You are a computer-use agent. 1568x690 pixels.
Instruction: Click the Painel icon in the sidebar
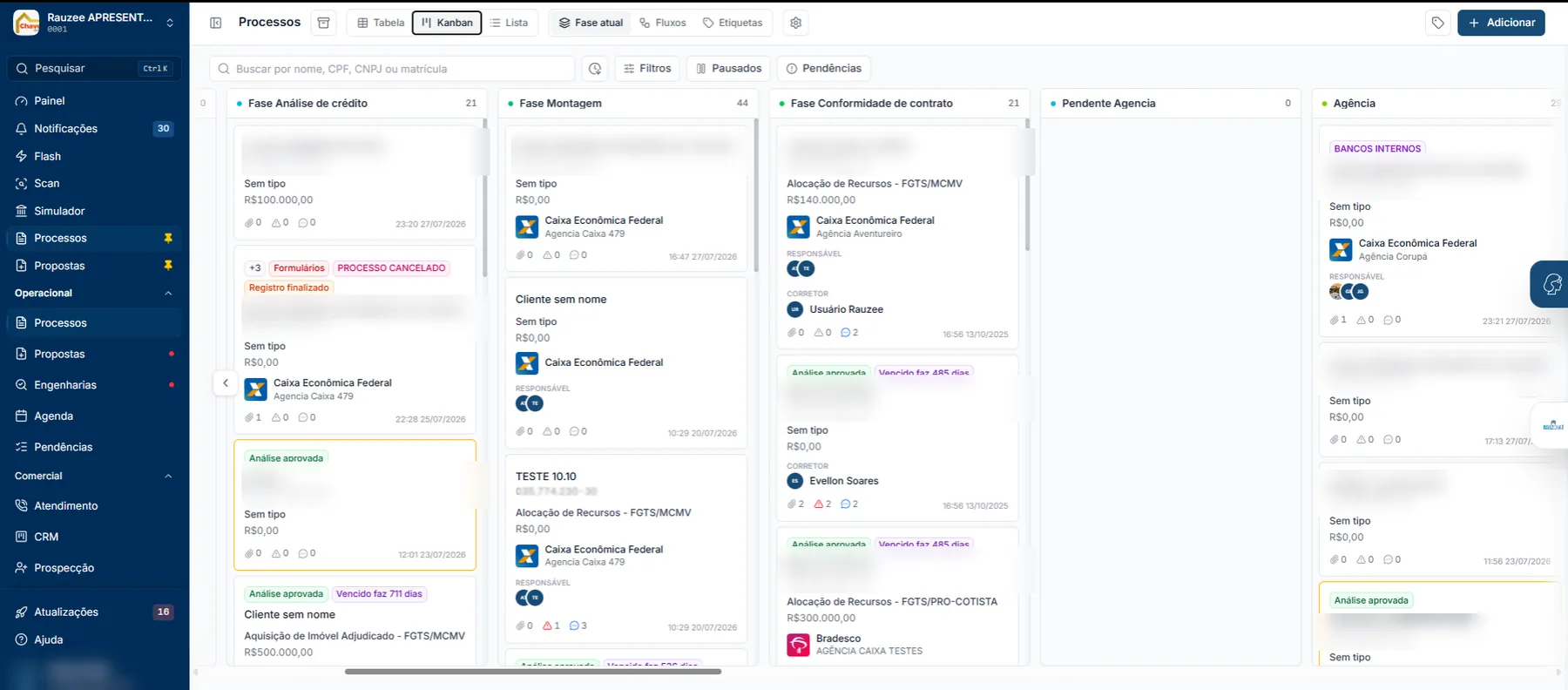click(22, 101)
